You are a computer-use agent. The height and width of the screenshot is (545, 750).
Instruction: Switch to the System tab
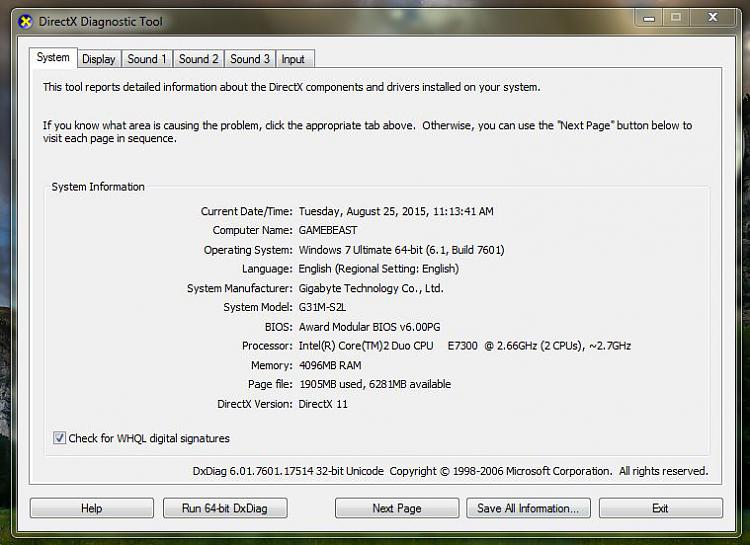point(53,57)
